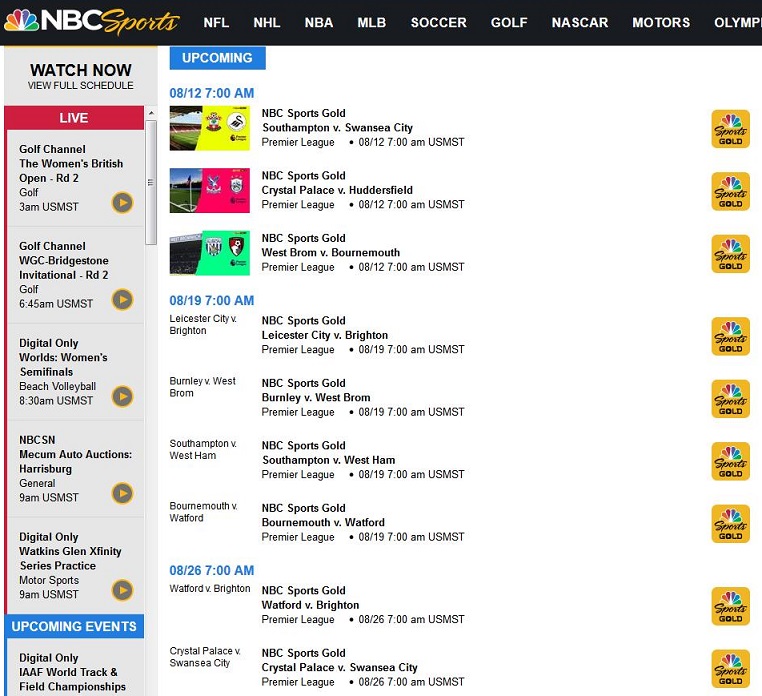This screenshot has width=762, height=696.
Task: Open Southampton v. West Ham match title
Action: [x=329, y=460]
